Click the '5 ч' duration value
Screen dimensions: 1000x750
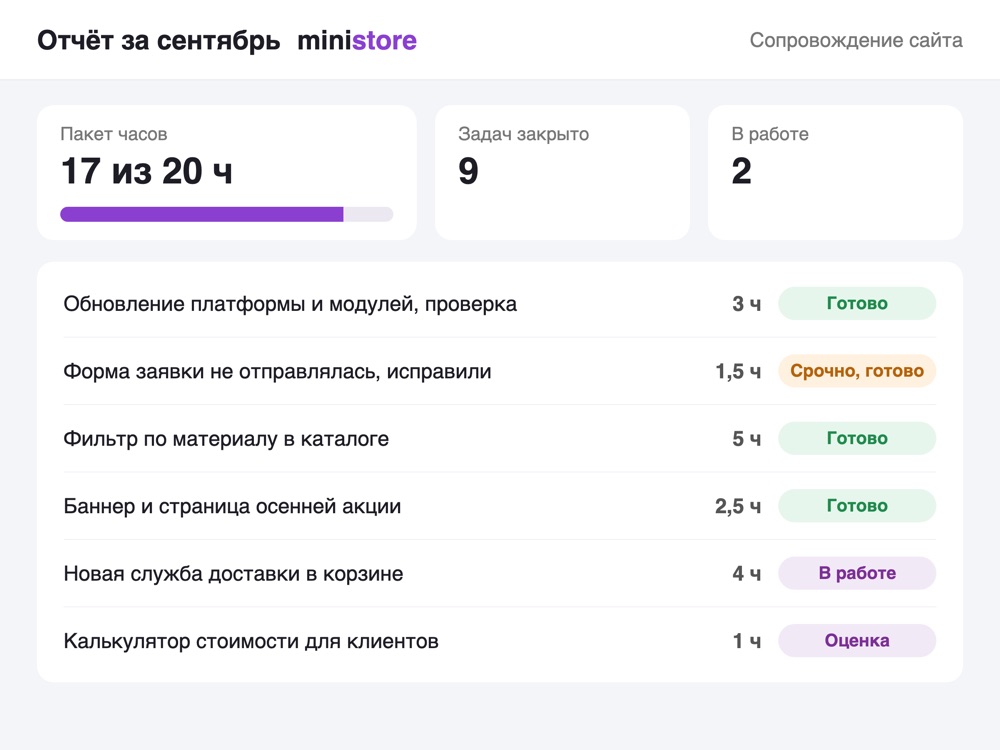click(x=746, y=439)
